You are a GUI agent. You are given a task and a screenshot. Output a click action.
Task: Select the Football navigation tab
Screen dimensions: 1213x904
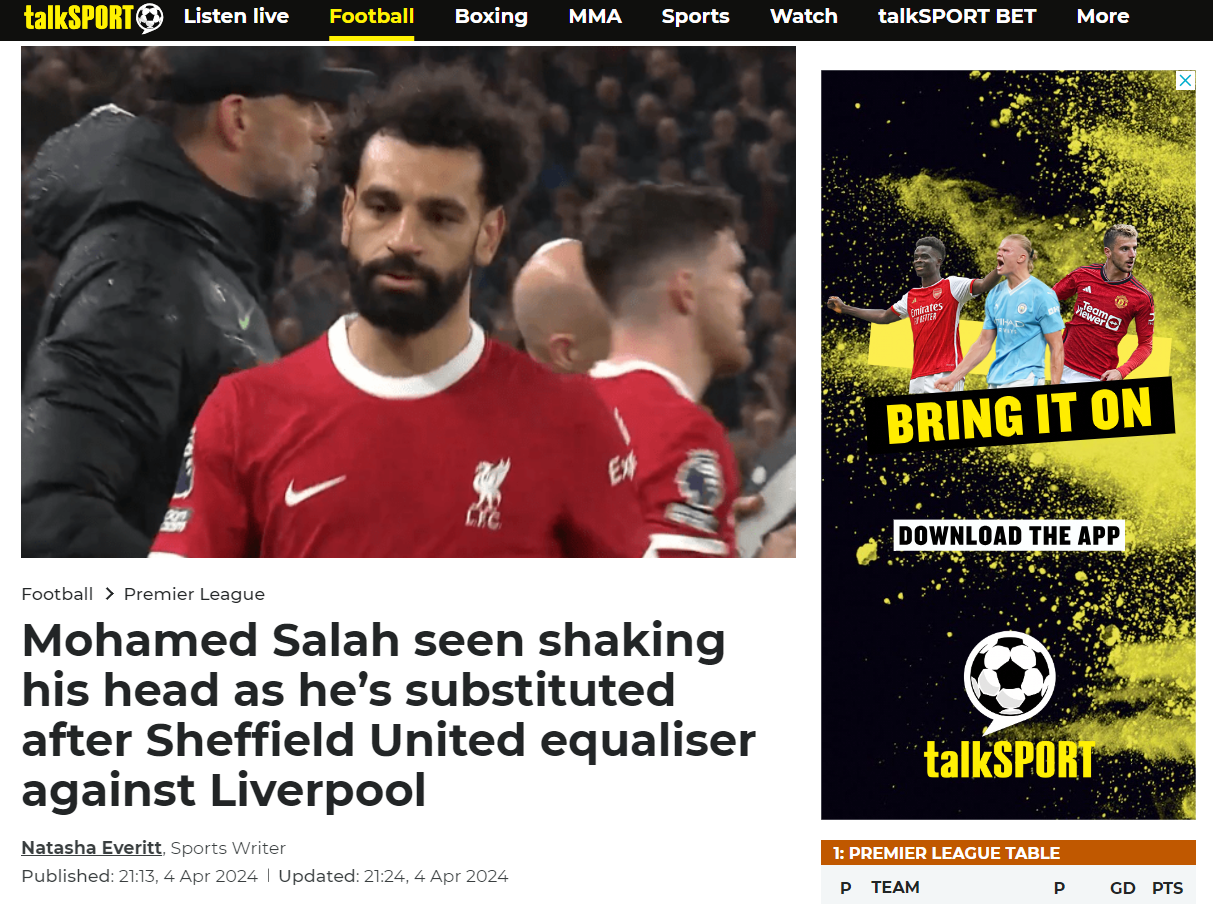[372, 16]
